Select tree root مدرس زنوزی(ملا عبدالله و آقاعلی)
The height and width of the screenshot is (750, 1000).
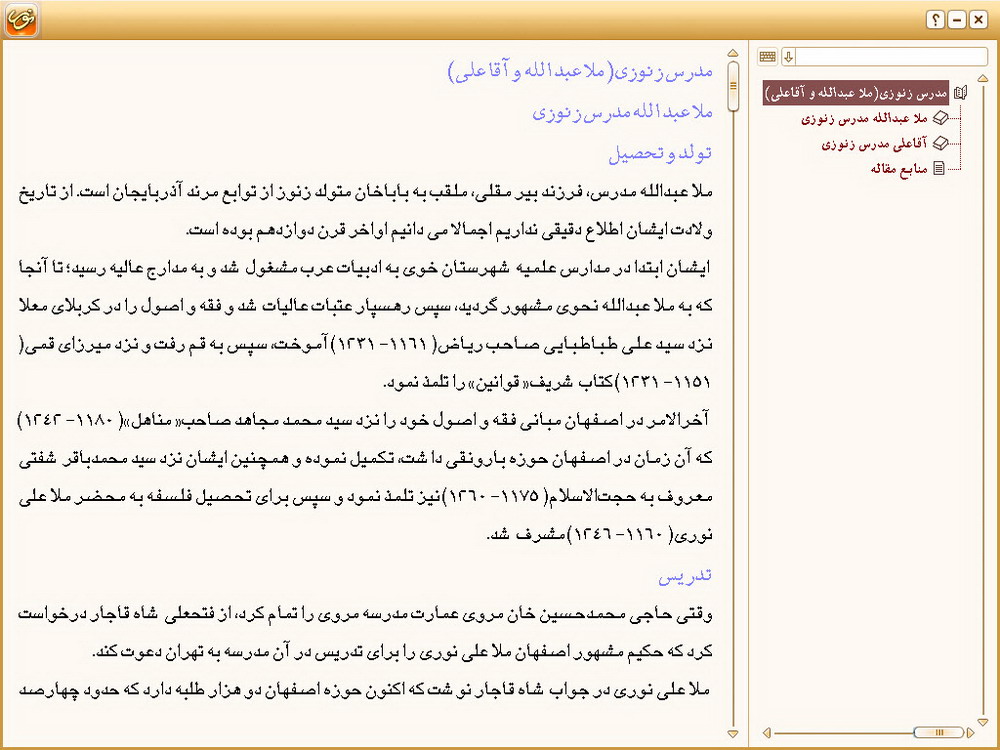click(855, 93)
